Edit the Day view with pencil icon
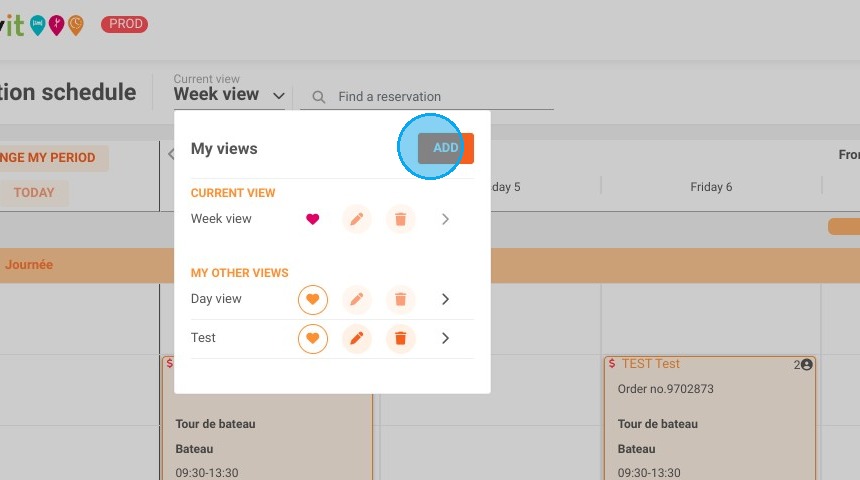860x480 pixels. click(357, 300)
